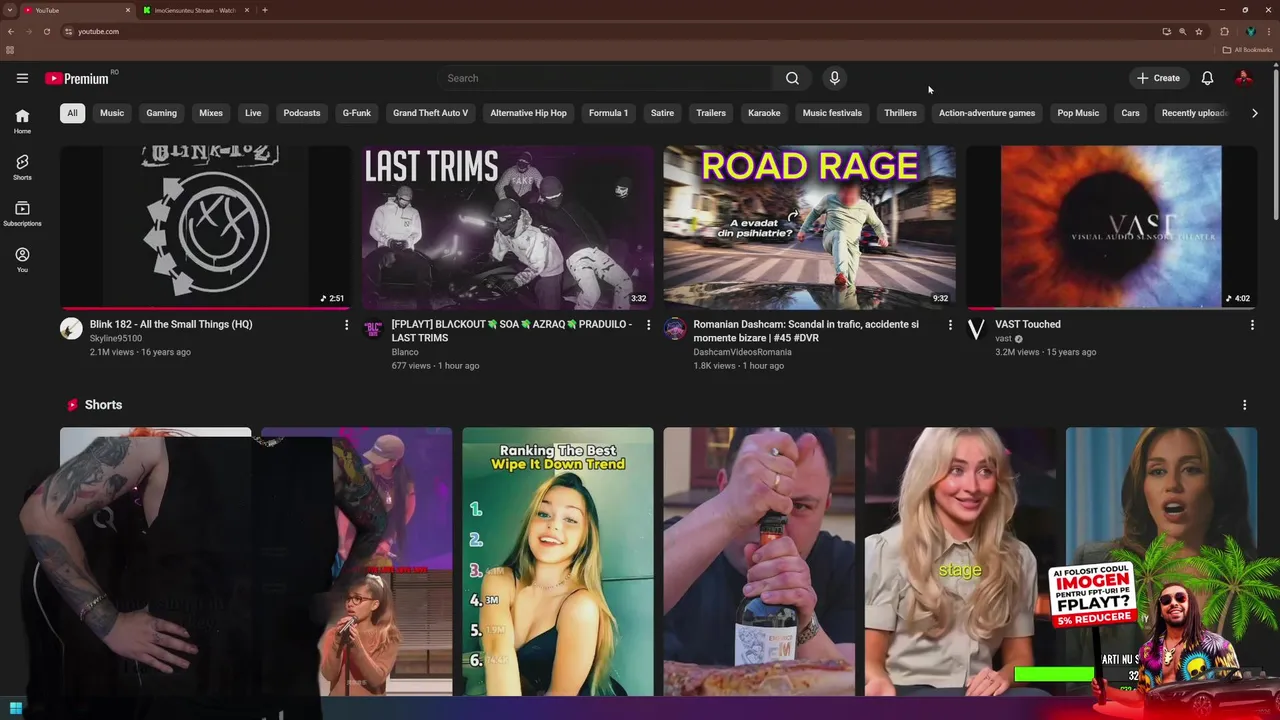Viewport: 1280px width, 720px height.
Task: Open the account avatar menu
Action: click(x=1243, y=78)
